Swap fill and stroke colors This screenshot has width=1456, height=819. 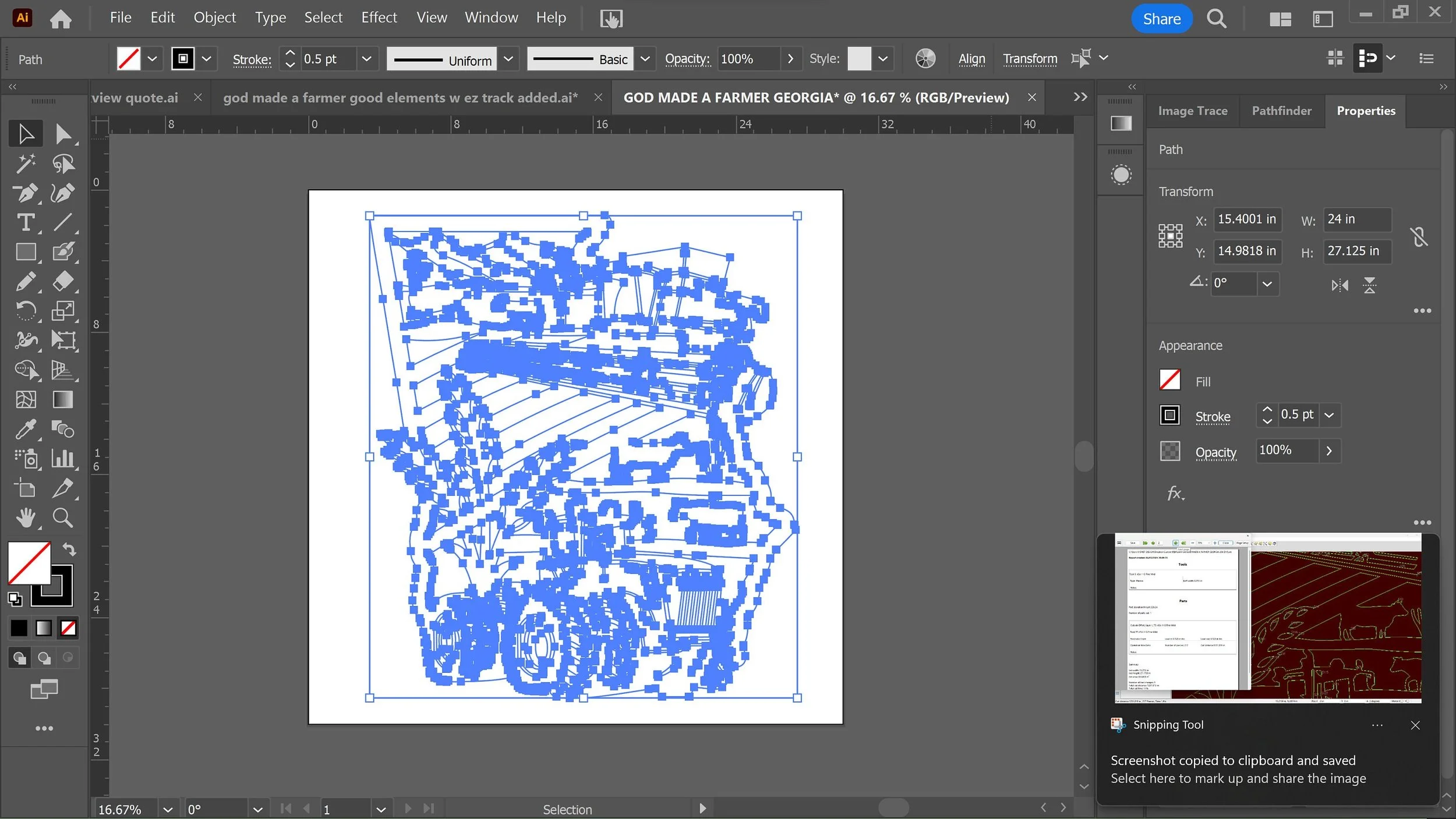pyautogui.click(x=69, y=549)
